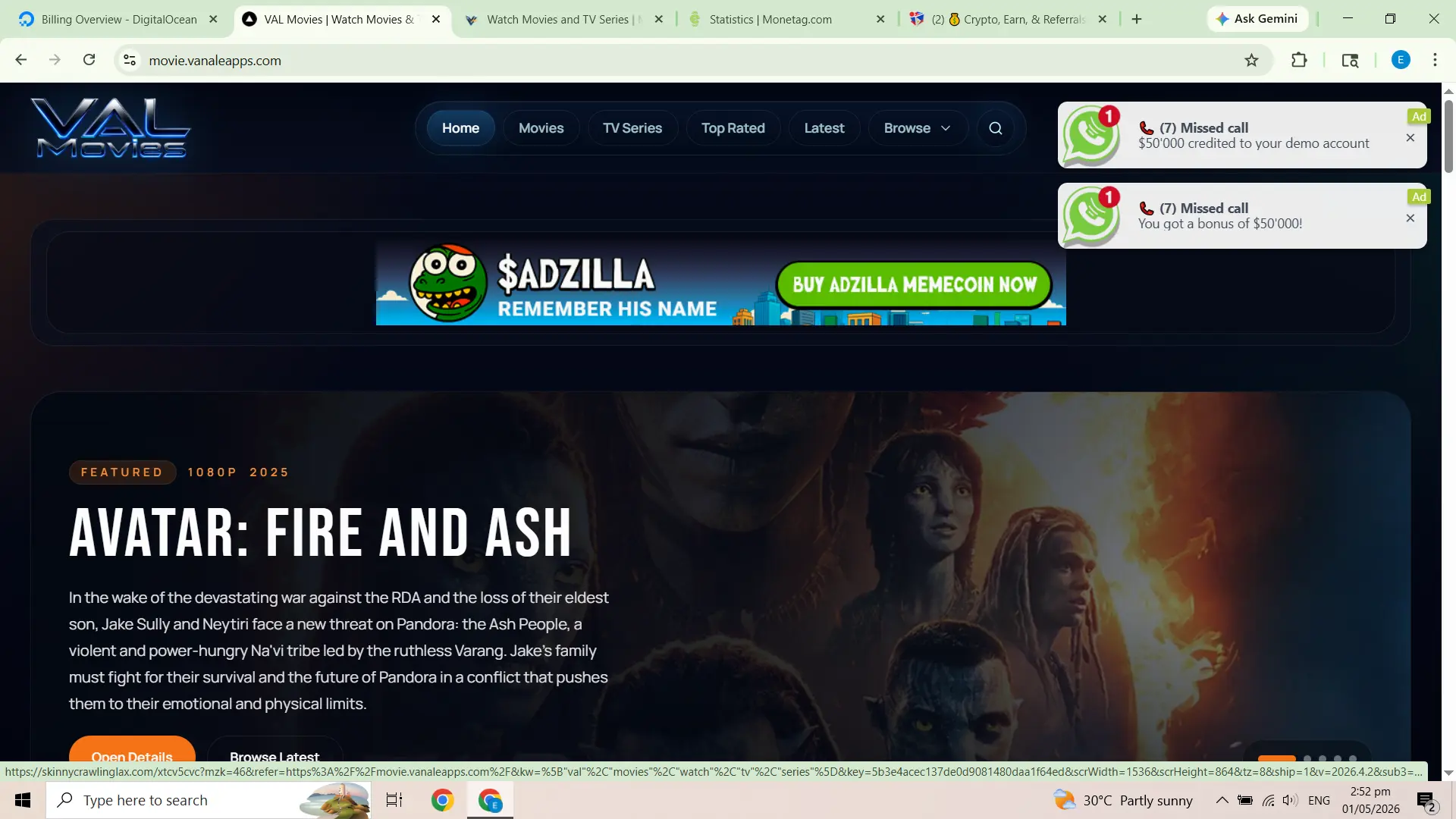Viewport: 1456px width, 819px height.
Task: Switch to the Statistics | Monetag.com tab
Action: tap(786, 19)
